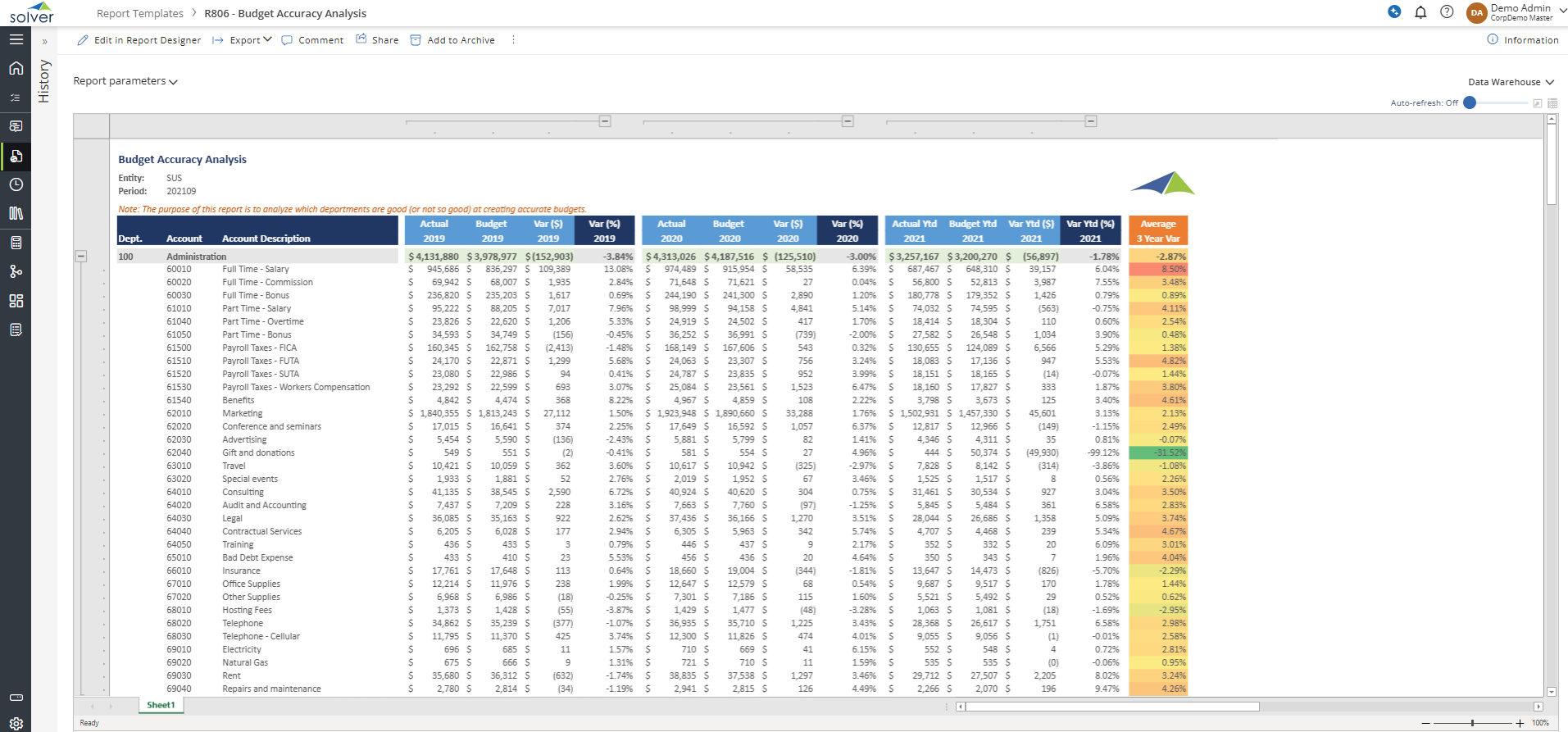The image size is (1568, 732).
Task: Click Edit in Report Designer
Action: [139, 40]
